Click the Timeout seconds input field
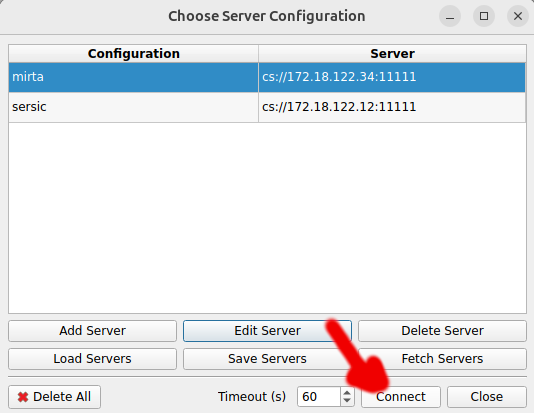The image size is (534, 413). 319,397
